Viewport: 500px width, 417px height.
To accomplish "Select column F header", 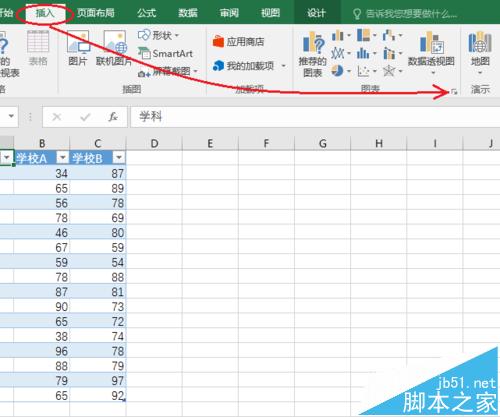I will [x=266, y=143].
